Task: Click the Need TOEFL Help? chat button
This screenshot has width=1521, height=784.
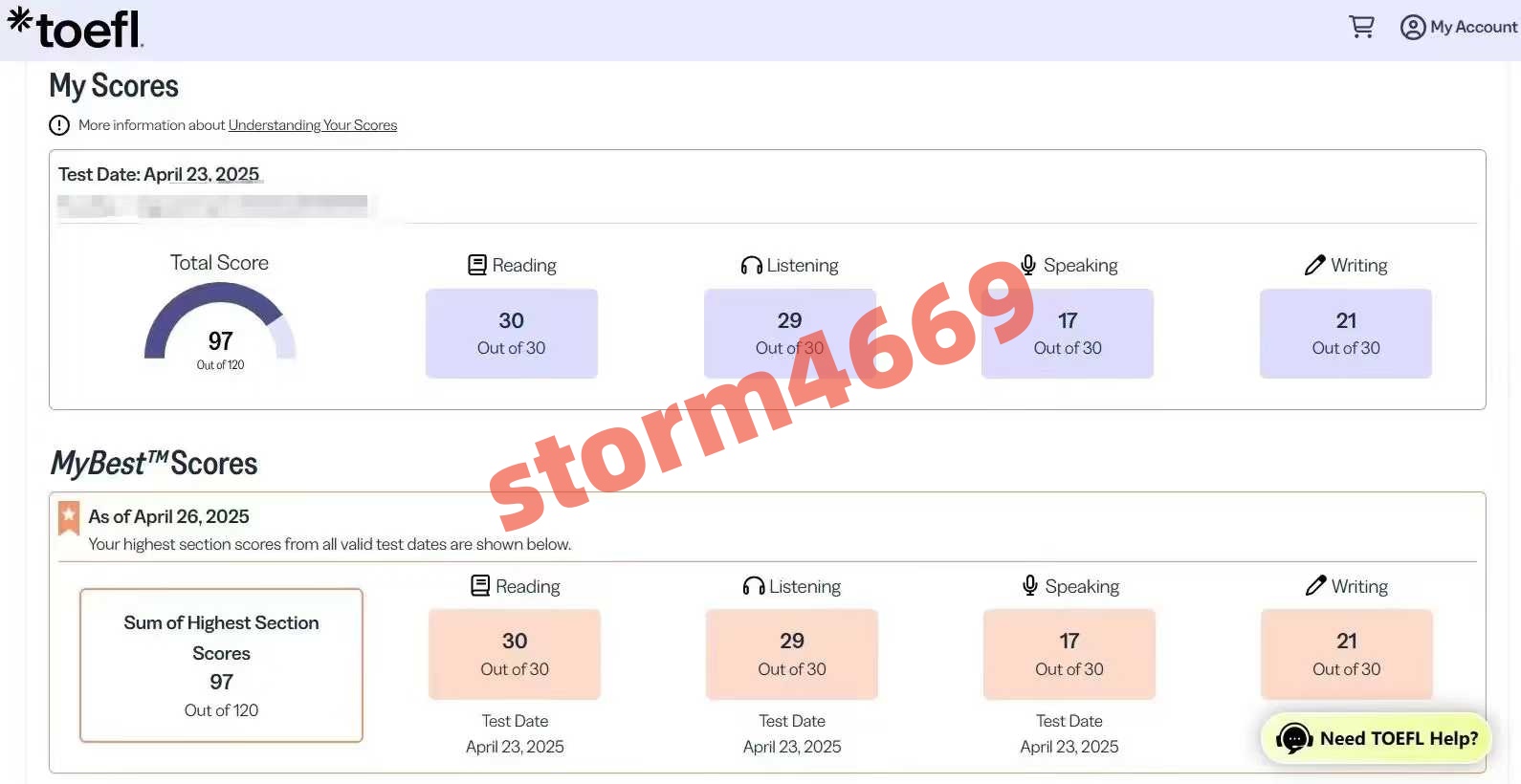Action: coord(1376,738)
